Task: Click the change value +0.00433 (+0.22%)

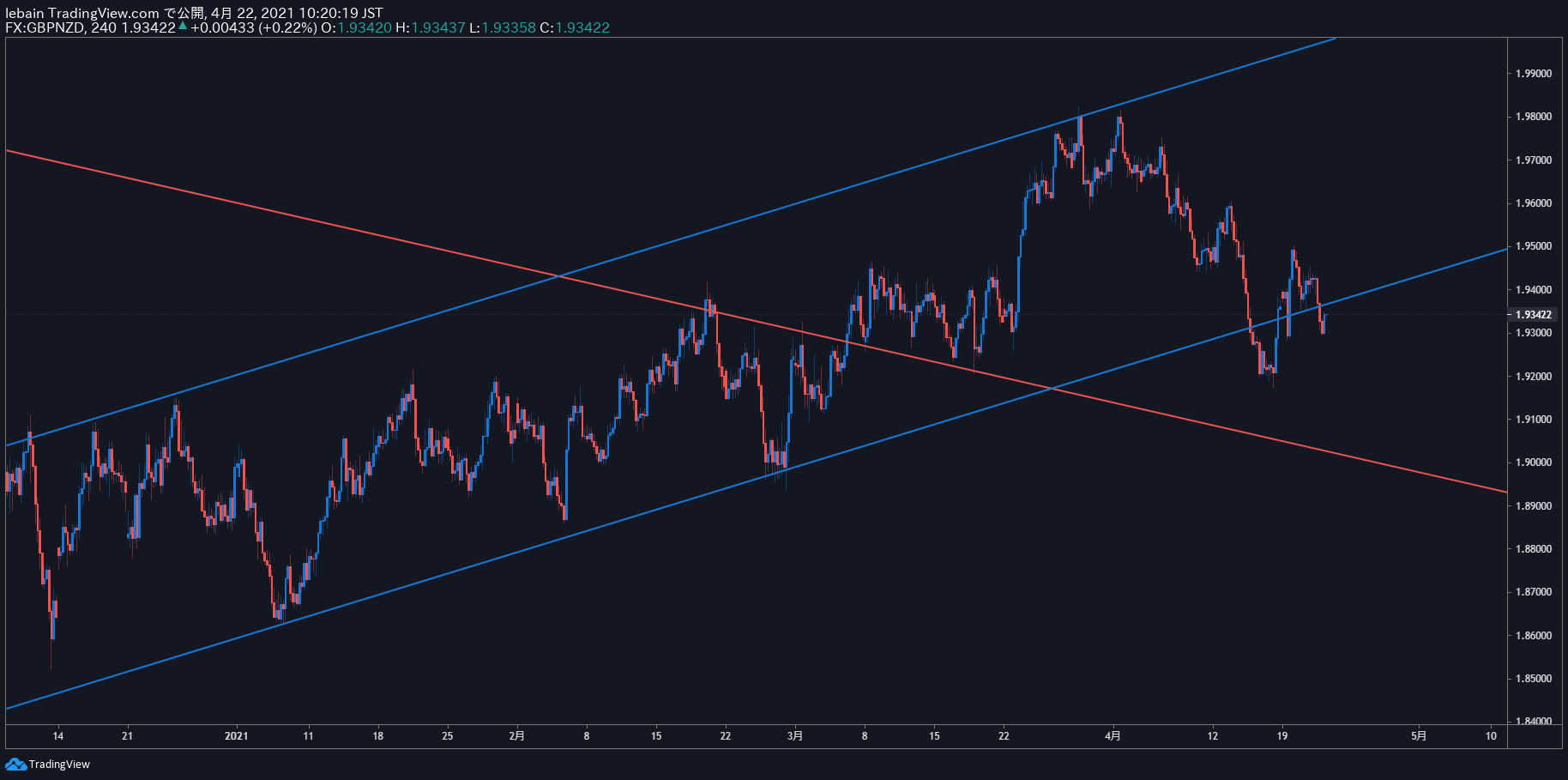Action: (x=254, y=27)
